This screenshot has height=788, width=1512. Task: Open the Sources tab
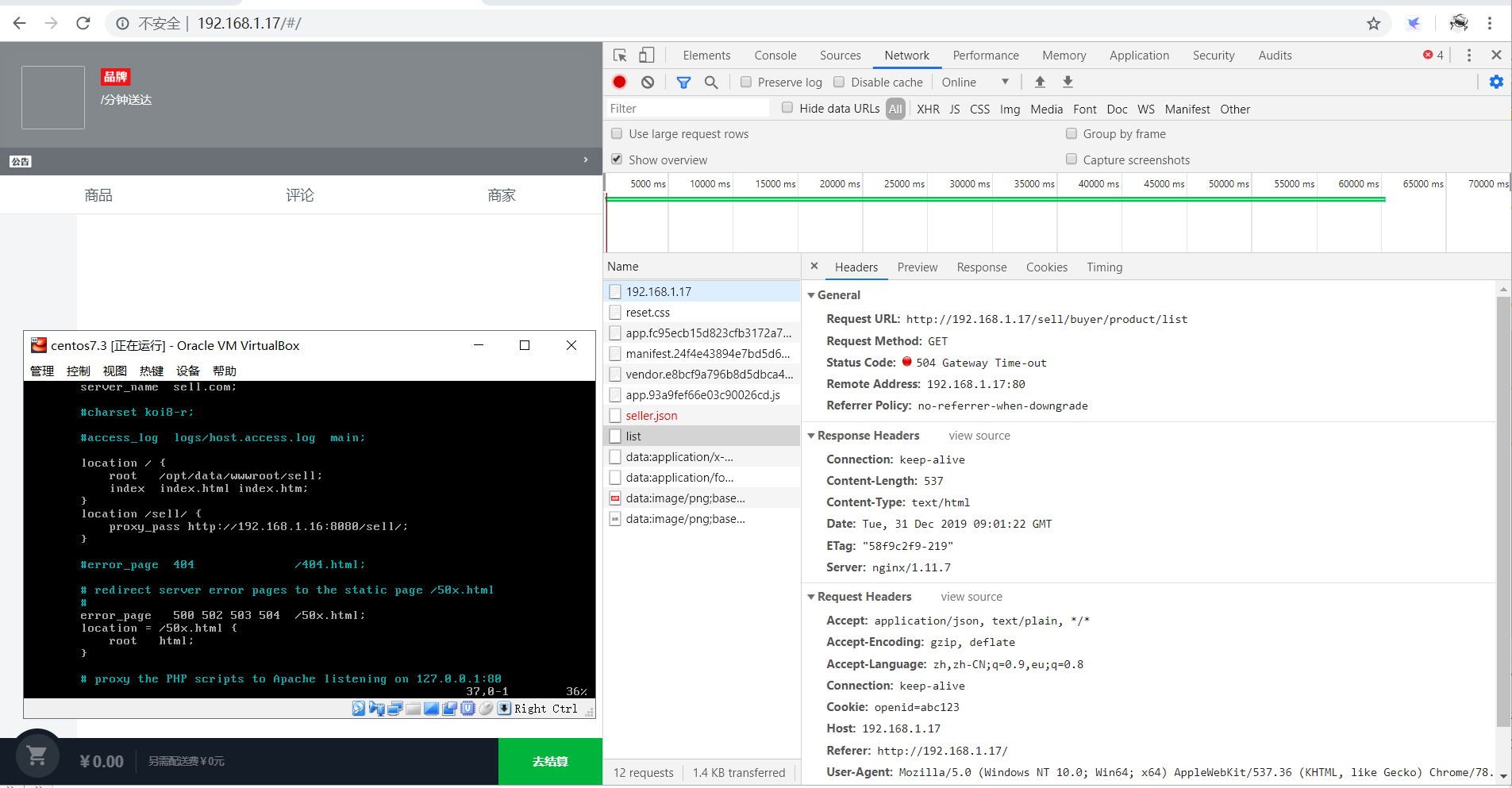(840, 55)
